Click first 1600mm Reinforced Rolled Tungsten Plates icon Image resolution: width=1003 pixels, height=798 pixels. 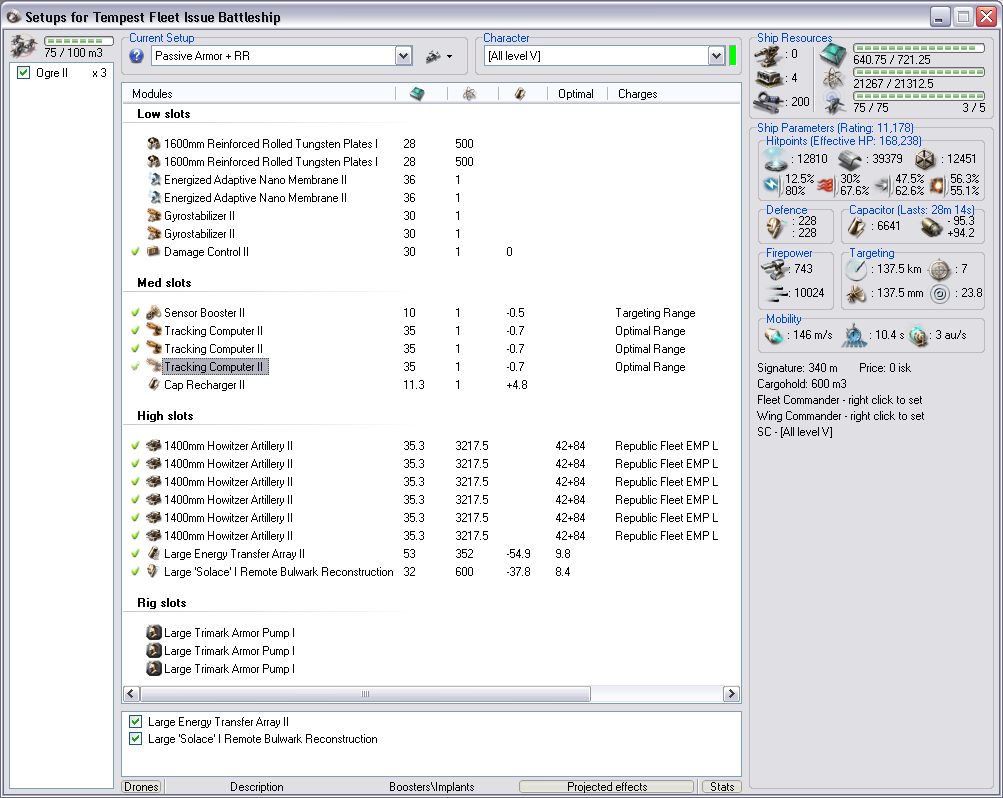154,144
